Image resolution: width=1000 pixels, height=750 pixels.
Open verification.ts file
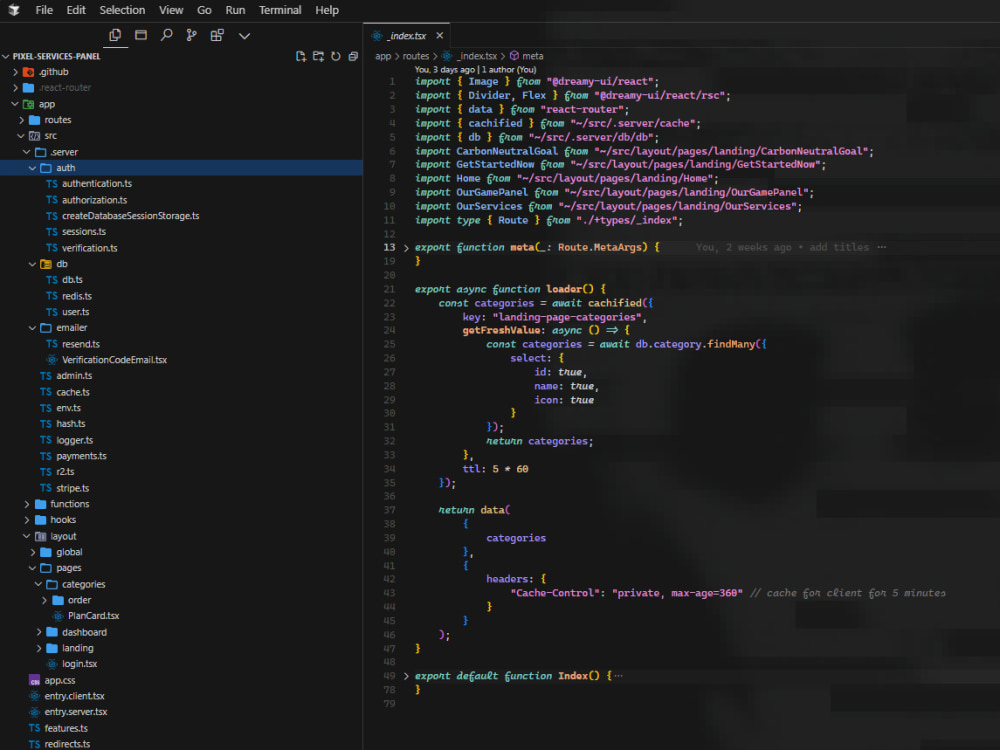pyautogui.click(x=90, y=248)
